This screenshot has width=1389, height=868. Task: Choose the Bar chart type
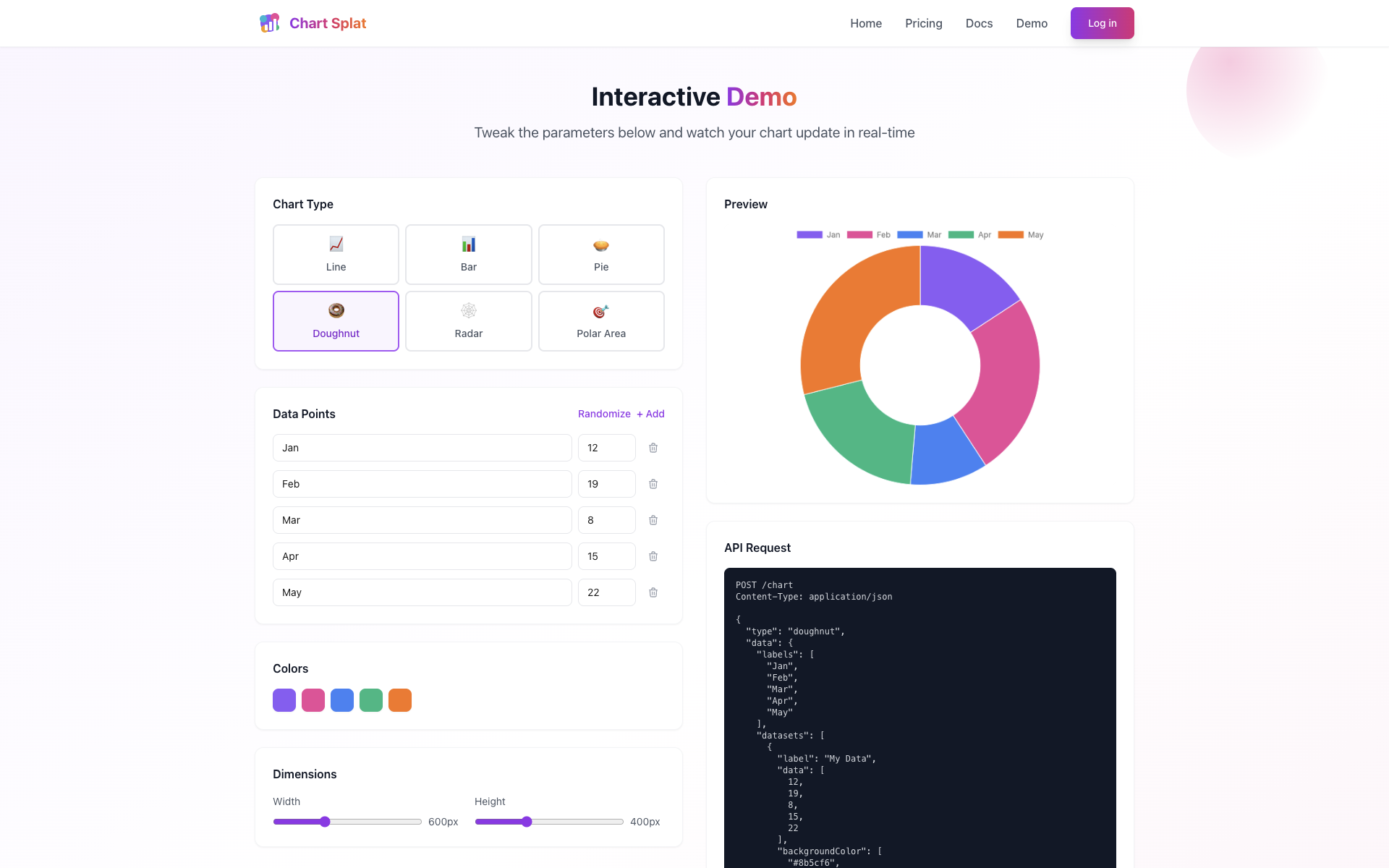tap(468, 254)
